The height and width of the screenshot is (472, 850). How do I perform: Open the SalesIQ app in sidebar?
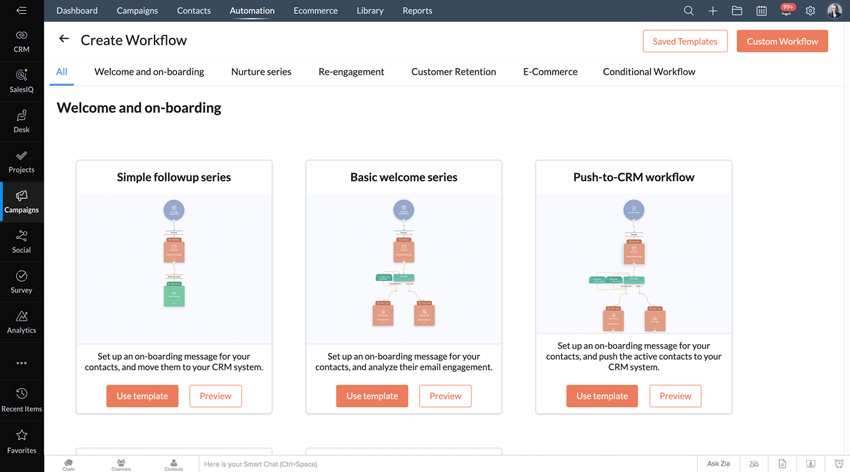click(x=21, y=81)
